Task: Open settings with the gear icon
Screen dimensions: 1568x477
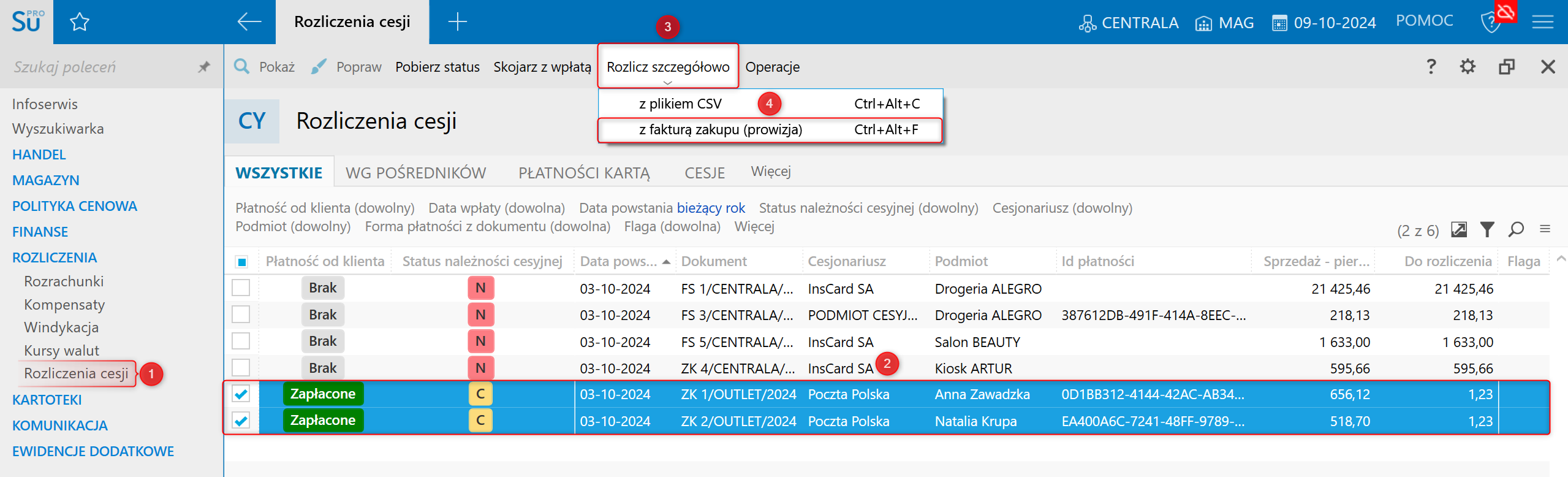Action: point(1468,66)
